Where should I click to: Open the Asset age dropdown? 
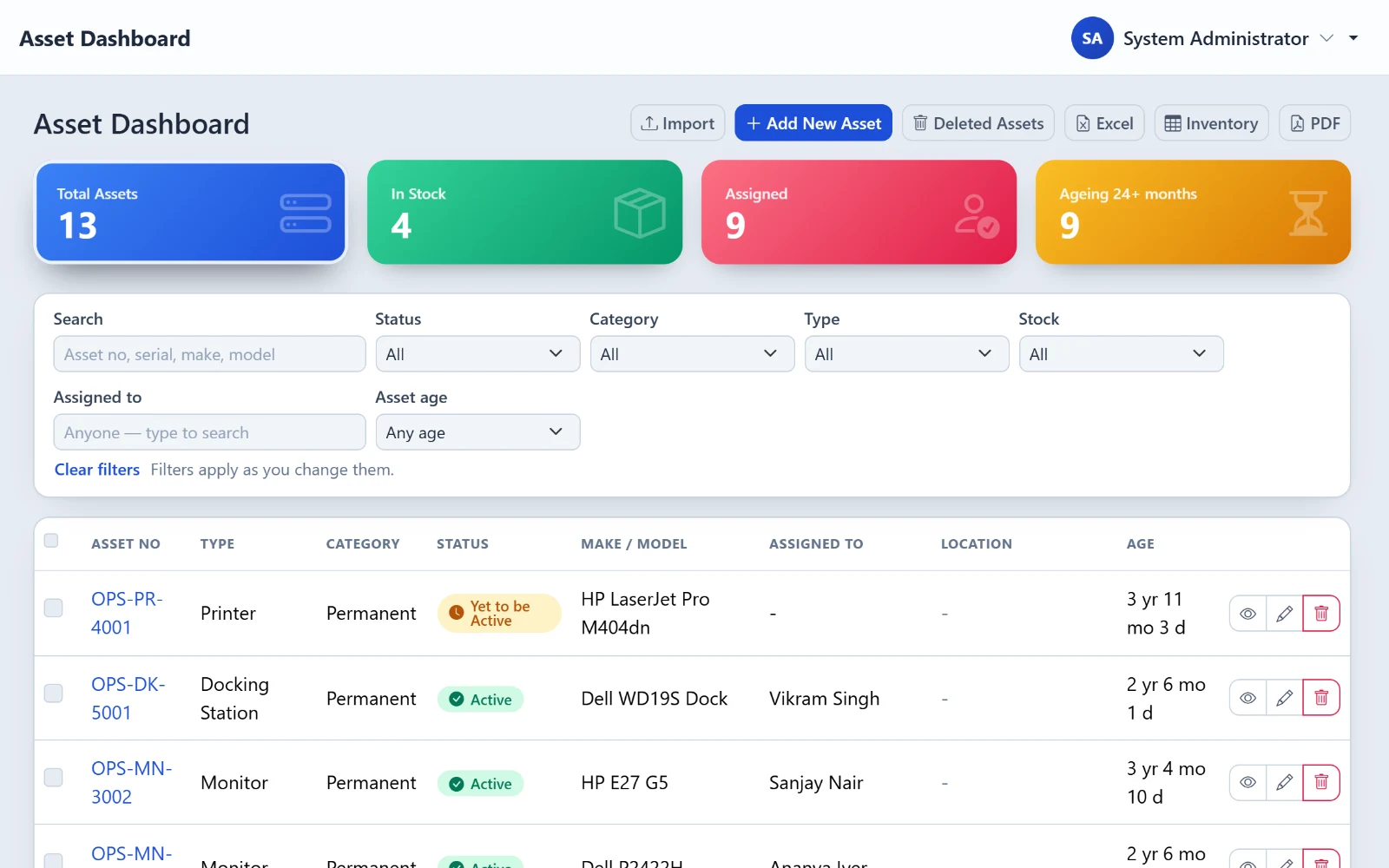[477, 432]
